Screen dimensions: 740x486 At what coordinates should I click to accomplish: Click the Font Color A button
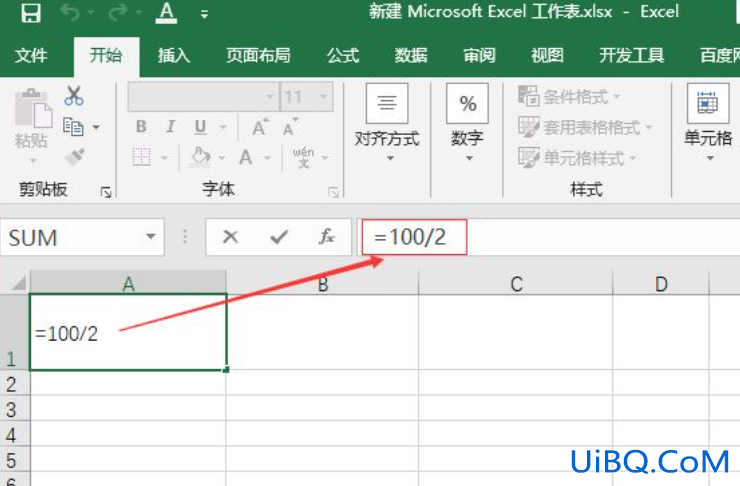pos(246,157)
